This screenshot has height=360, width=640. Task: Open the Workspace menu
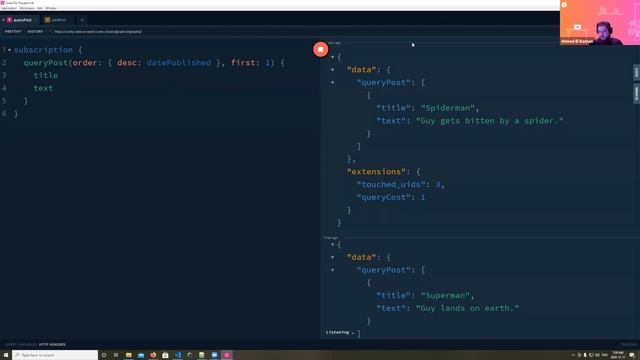coord(27,8)
